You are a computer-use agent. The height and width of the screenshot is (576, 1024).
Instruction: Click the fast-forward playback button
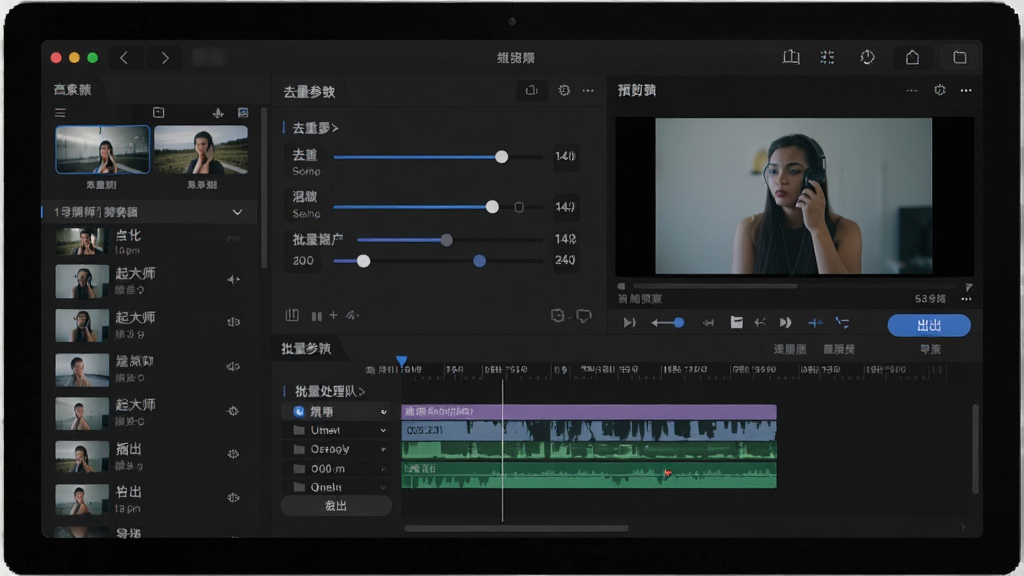[x=786, y=323]
